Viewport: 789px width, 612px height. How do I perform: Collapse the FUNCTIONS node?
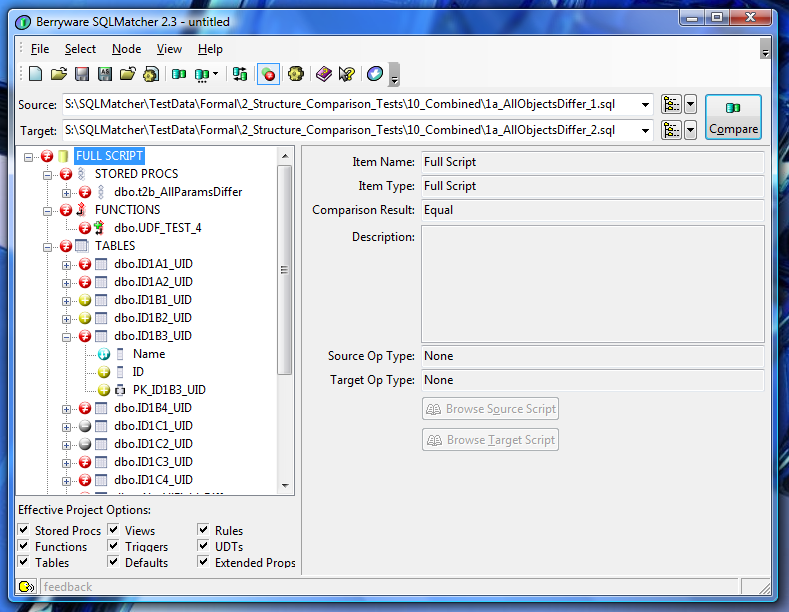coord(47,211)
